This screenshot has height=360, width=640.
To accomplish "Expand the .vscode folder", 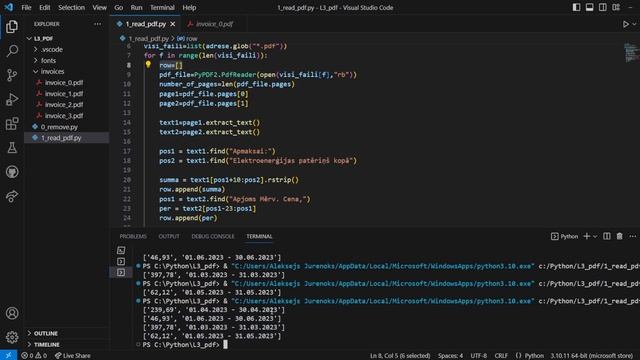I will pyautogui.click(x=67, y=49).
